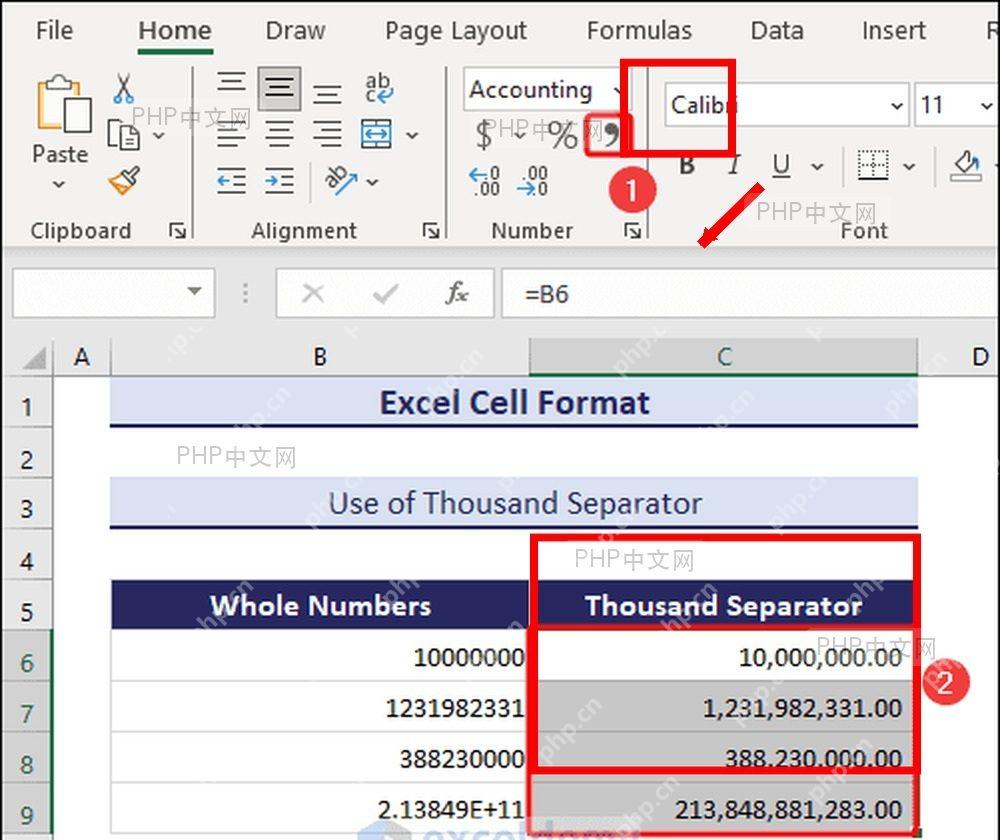Viewport: 1000px width, 840px height.
Task: Toggle Bold formatting
Action: pos(687,166)
